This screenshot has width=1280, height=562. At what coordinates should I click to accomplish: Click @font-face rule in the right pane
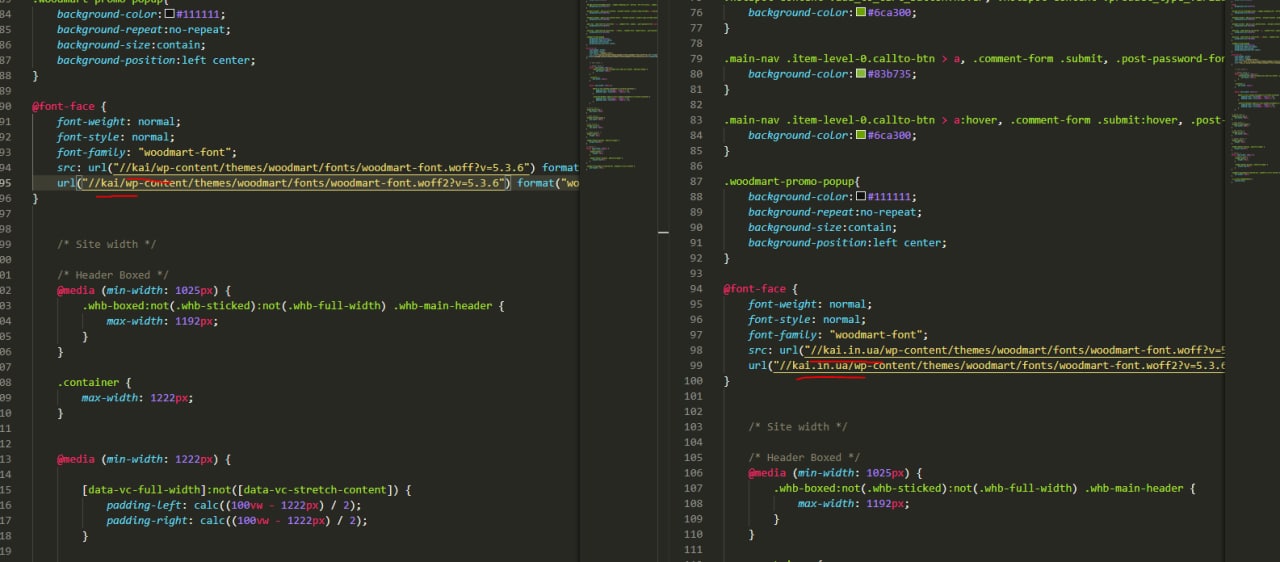(753, 289)
